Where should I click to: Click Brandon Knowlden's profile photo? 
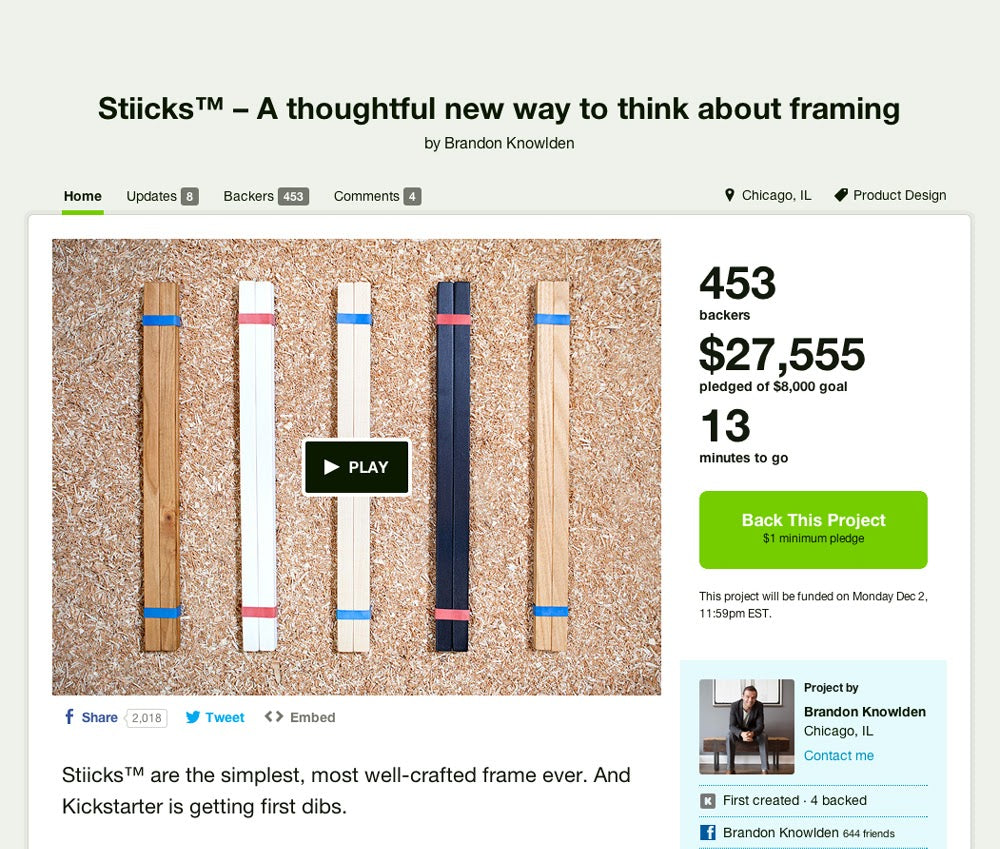(746, 727)
